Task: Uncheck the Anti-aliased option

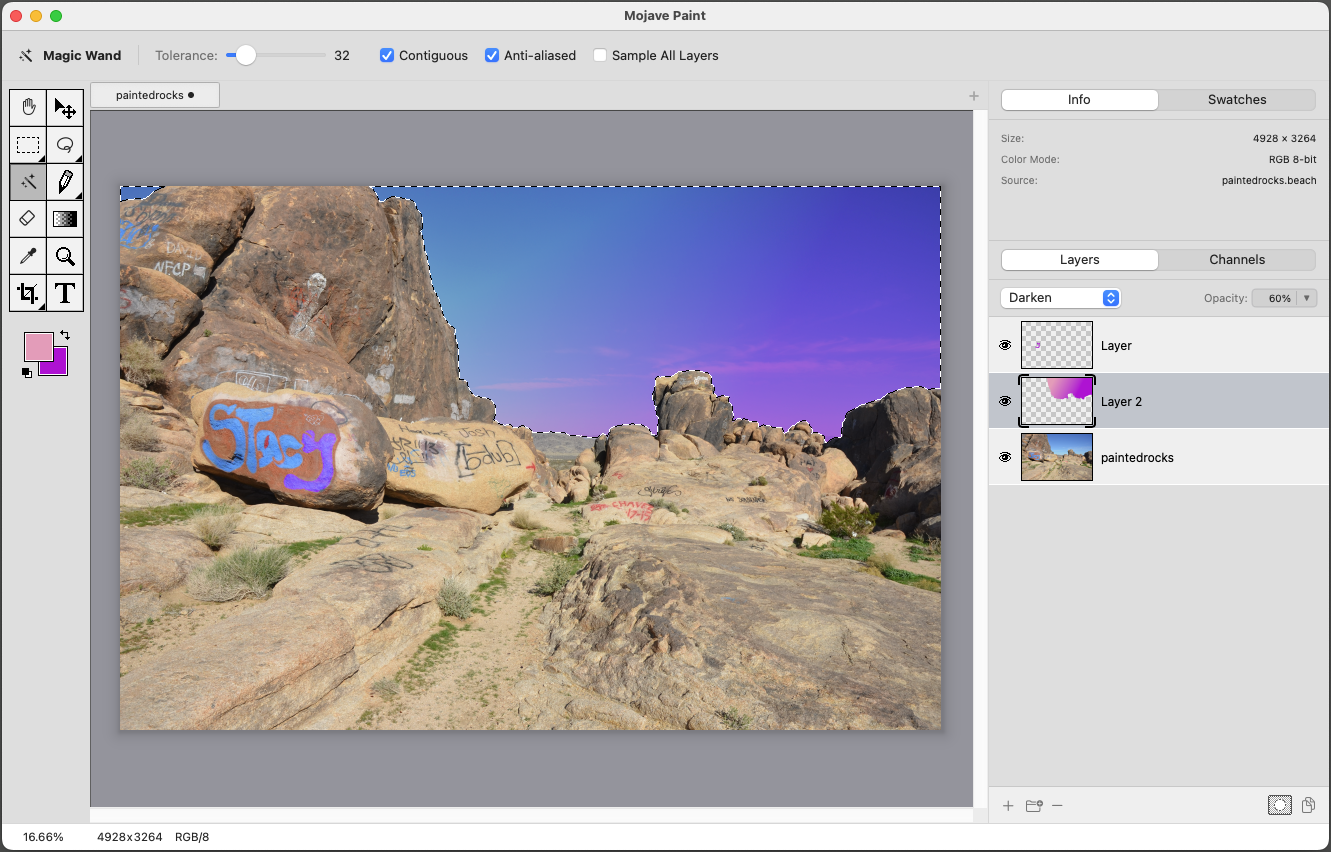Action: point(492,56)
